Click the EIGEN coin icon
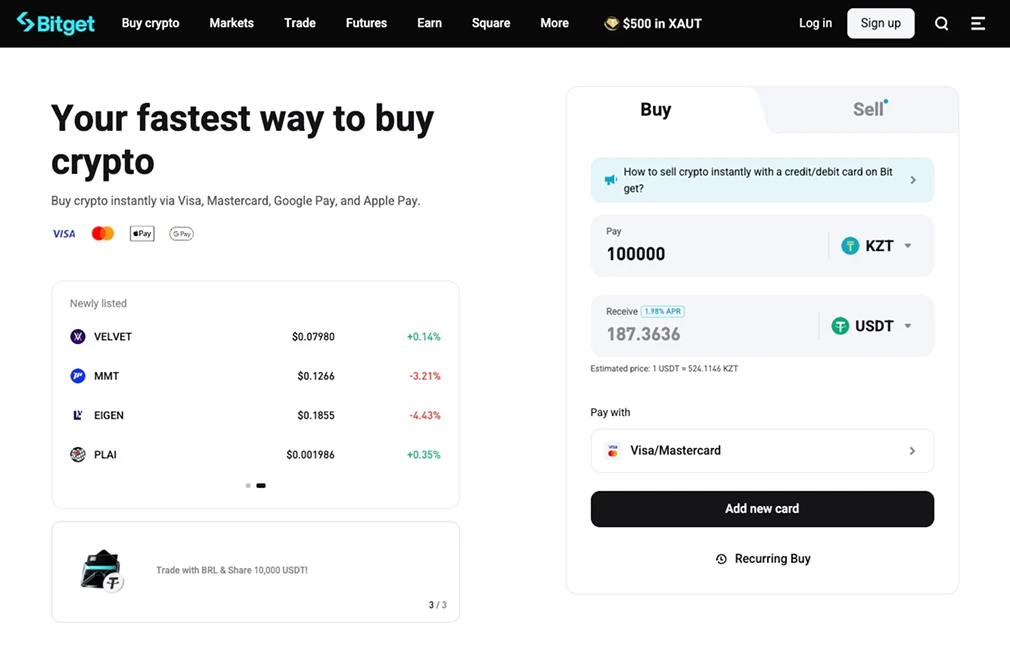 [x=77, y=415]
